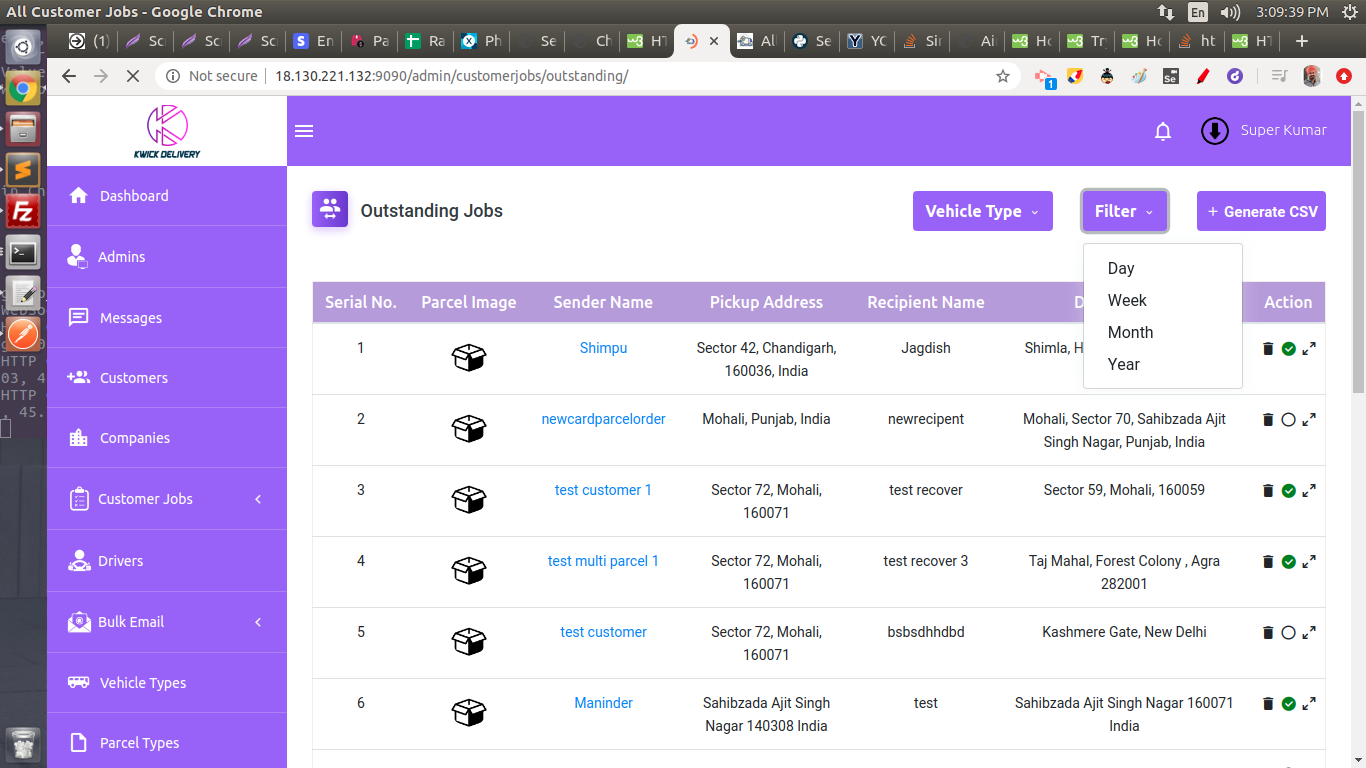The width and height of the screenshot is (1366, 768).
Task: Toggle the hamburger sidebar menu icon
Action: [304, 131]
